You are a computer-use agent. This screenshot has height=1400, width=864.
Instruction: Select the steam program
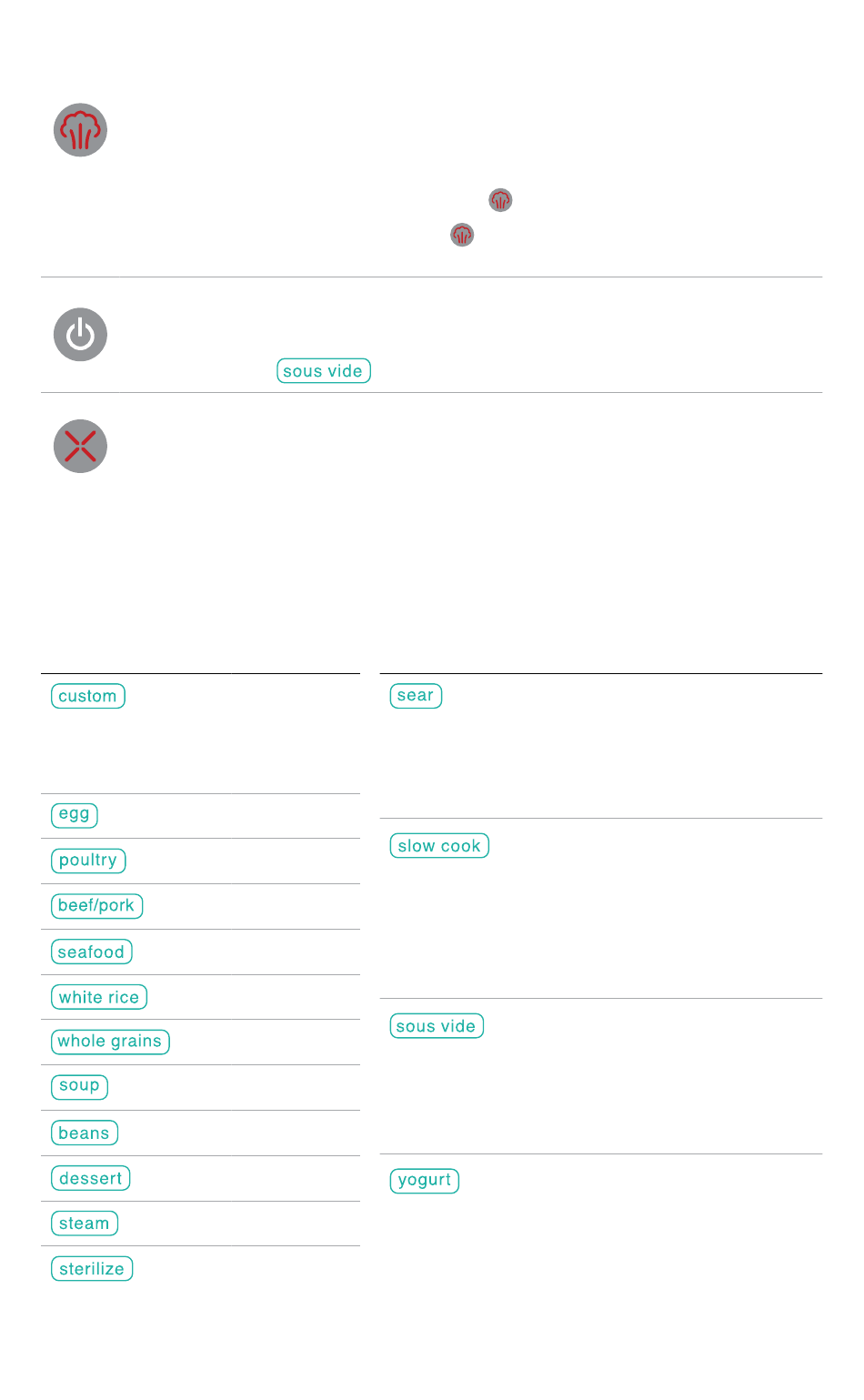coord(85,1224)
